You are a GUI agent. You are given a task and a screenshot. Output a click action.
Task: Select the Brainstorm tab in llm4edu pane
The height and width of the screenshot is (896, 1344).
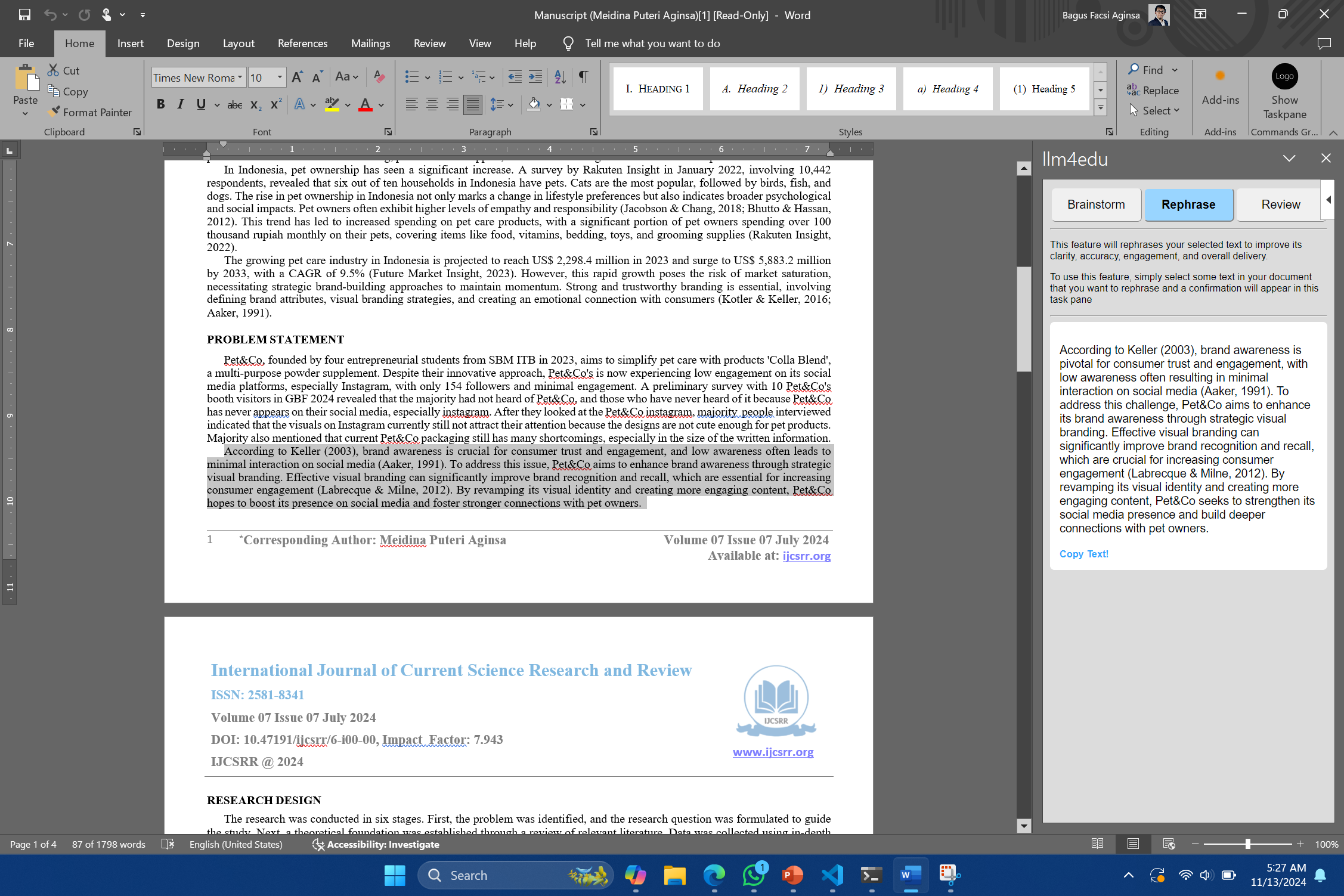pyautogui.click(x=1095, y=204)
